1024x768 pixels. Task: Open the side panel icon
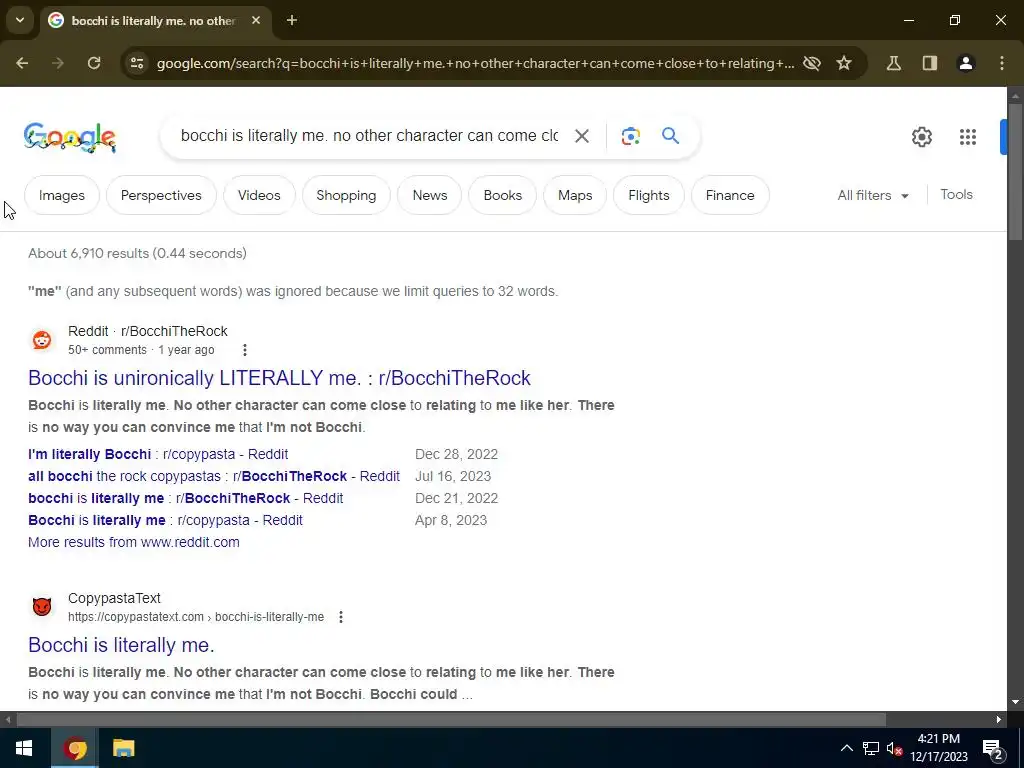point(930,63)
